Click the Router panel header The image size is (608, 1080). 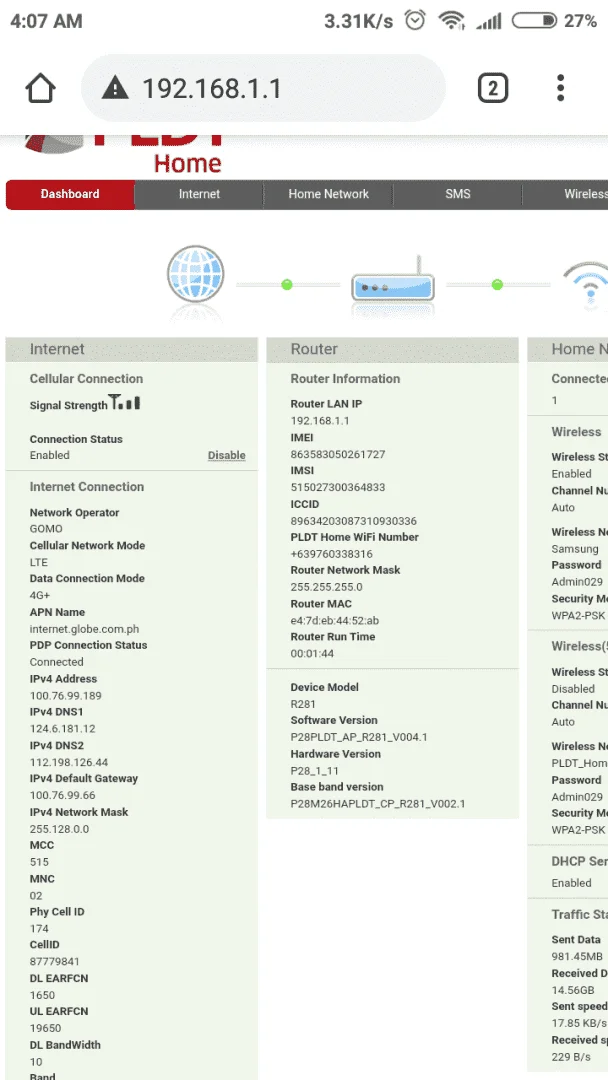[x=392, y=349]
